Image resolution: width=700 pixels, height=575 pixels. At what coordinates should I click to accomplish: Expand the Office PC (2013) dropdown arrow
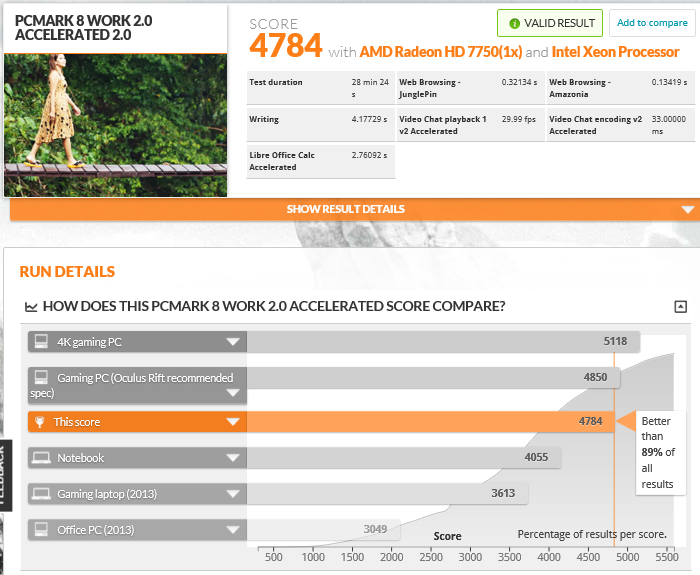(x=233, y=530)
